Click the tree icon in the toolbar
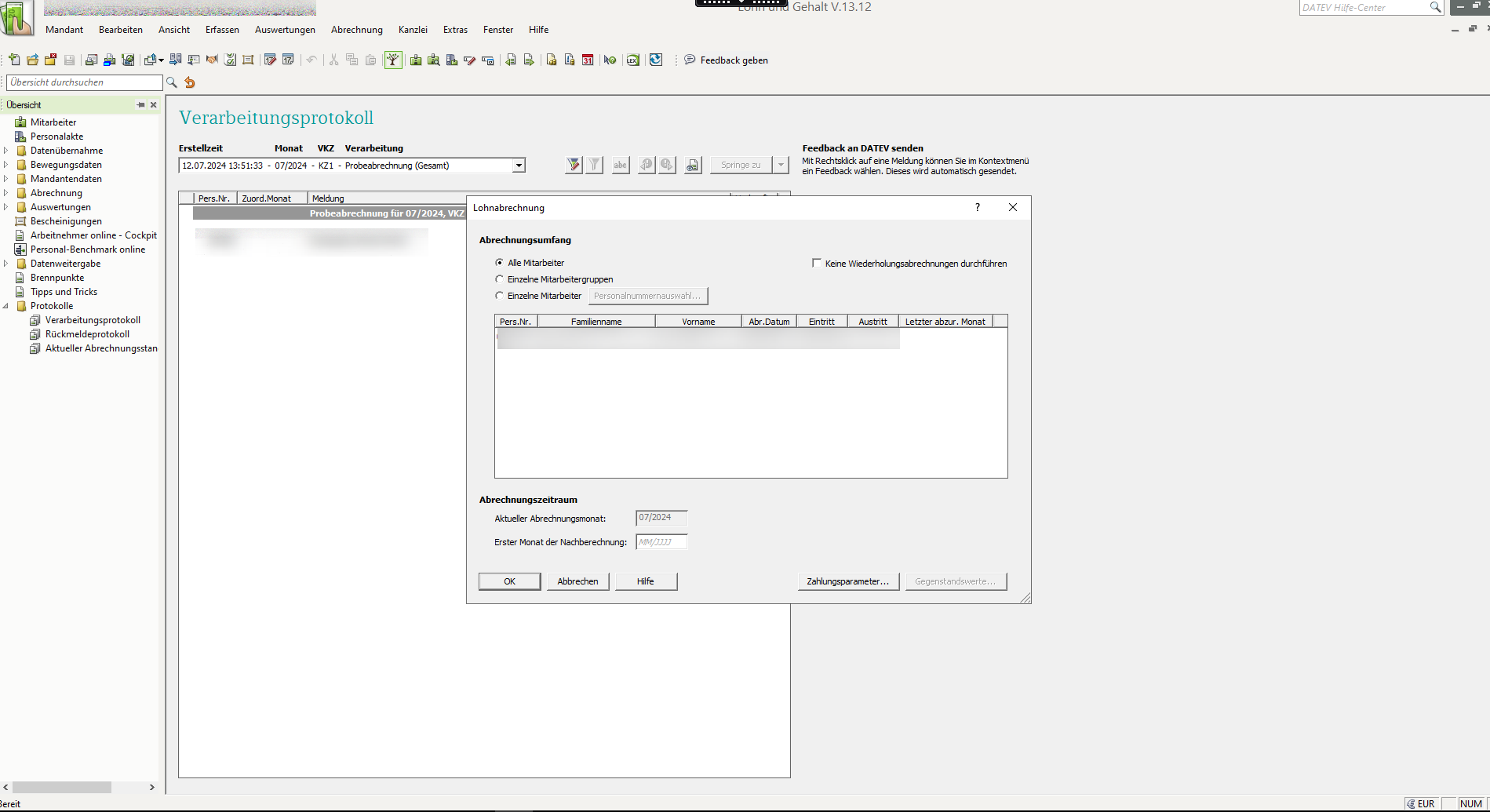The height and width of the screenshot is (812, 1490). (x=393, y=60)
